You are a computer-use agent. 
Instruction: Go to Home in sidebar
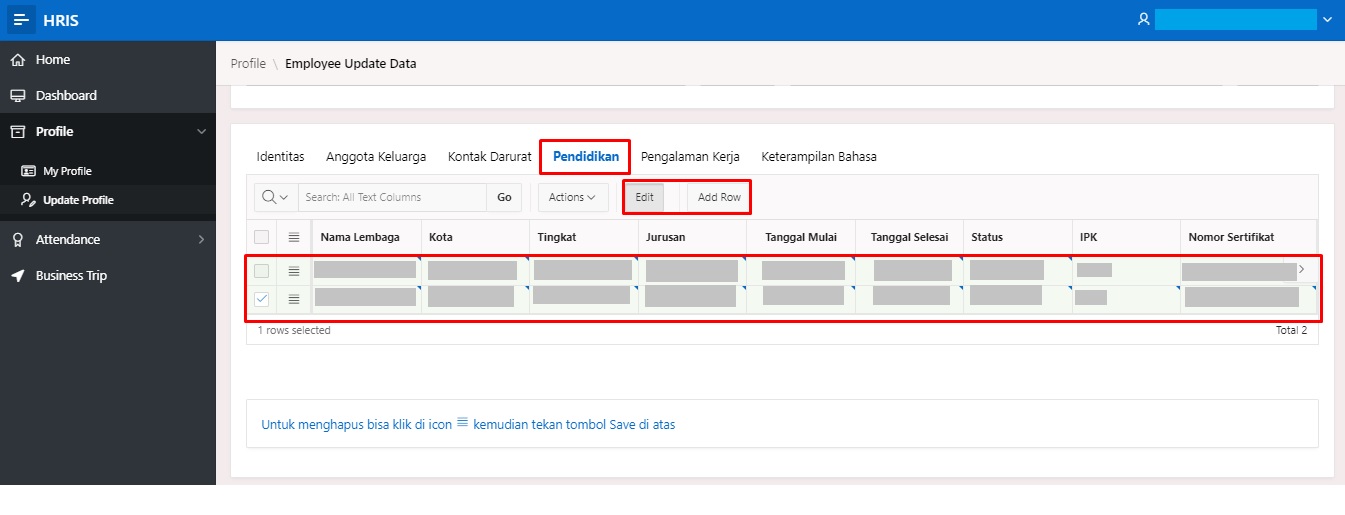pos(53,60)
